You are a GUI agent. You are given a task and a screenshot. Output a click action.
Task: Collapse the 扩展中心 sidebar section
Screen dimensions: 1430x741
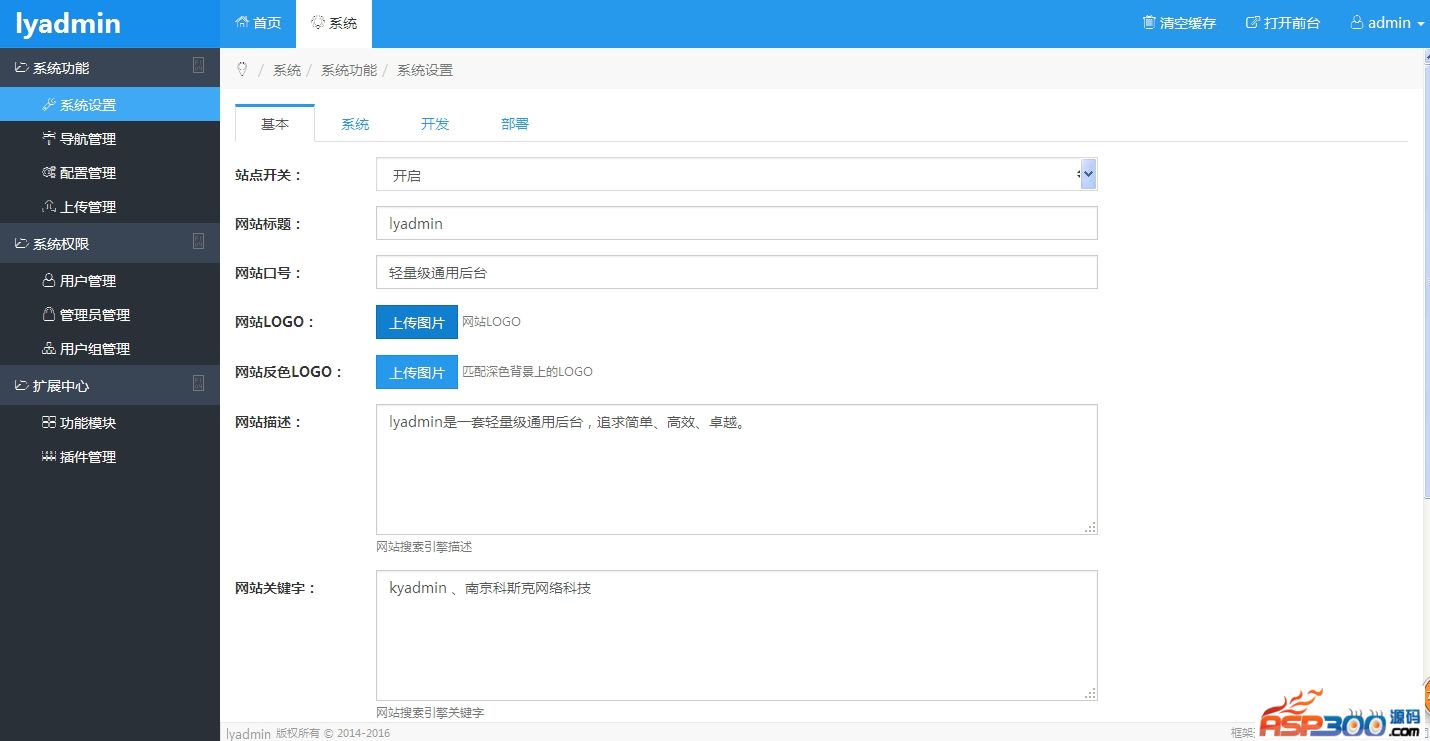tap(198, 384)
